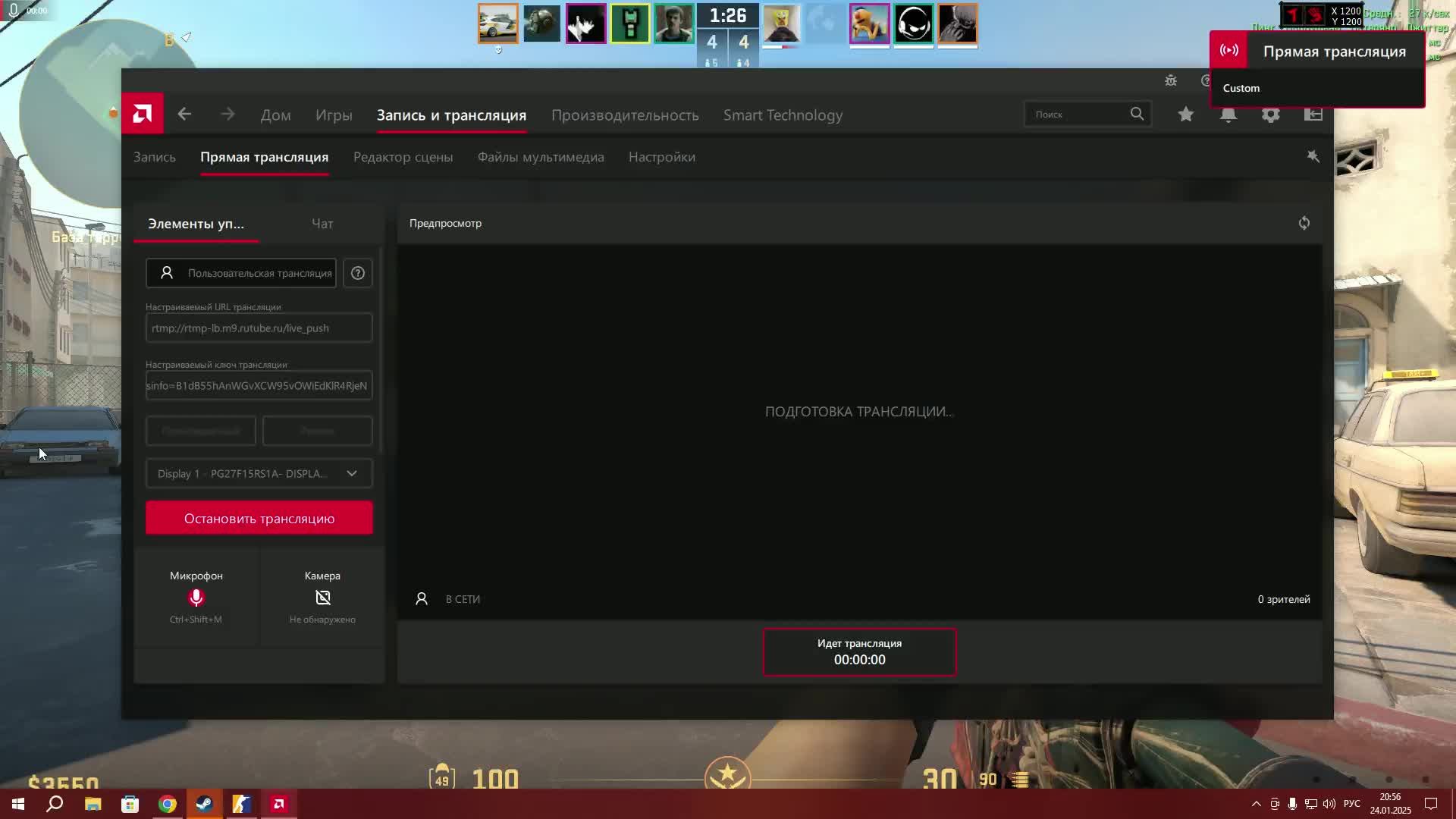
Task: Click the bug report icon
Action: tap(1171, 80)
